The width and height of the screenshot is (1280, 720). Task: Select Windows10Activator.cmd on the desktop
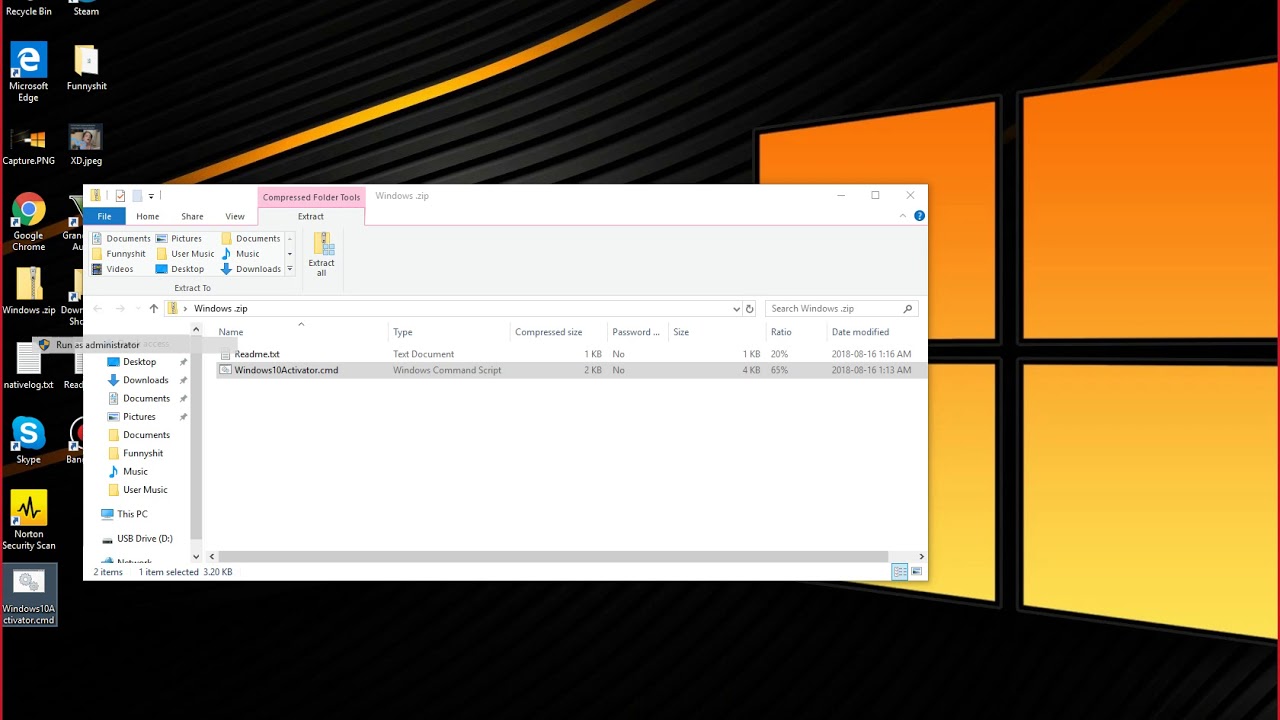click(29, 596)
